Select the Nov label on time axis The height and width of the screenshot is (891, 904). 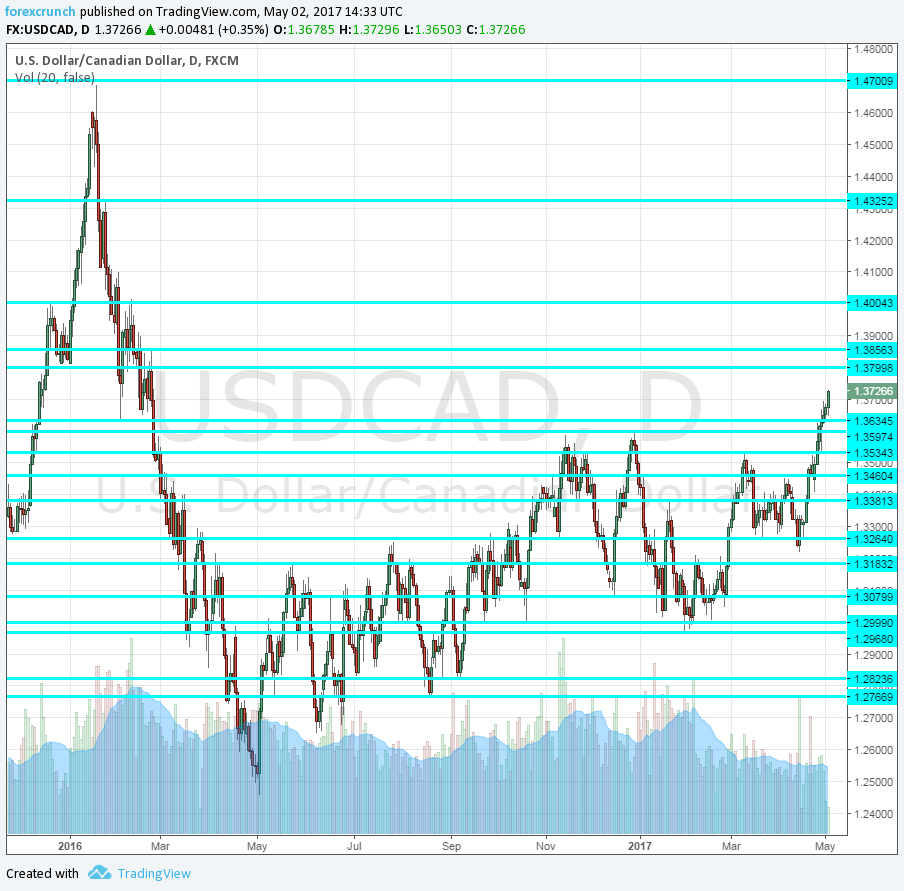point(546,845)
